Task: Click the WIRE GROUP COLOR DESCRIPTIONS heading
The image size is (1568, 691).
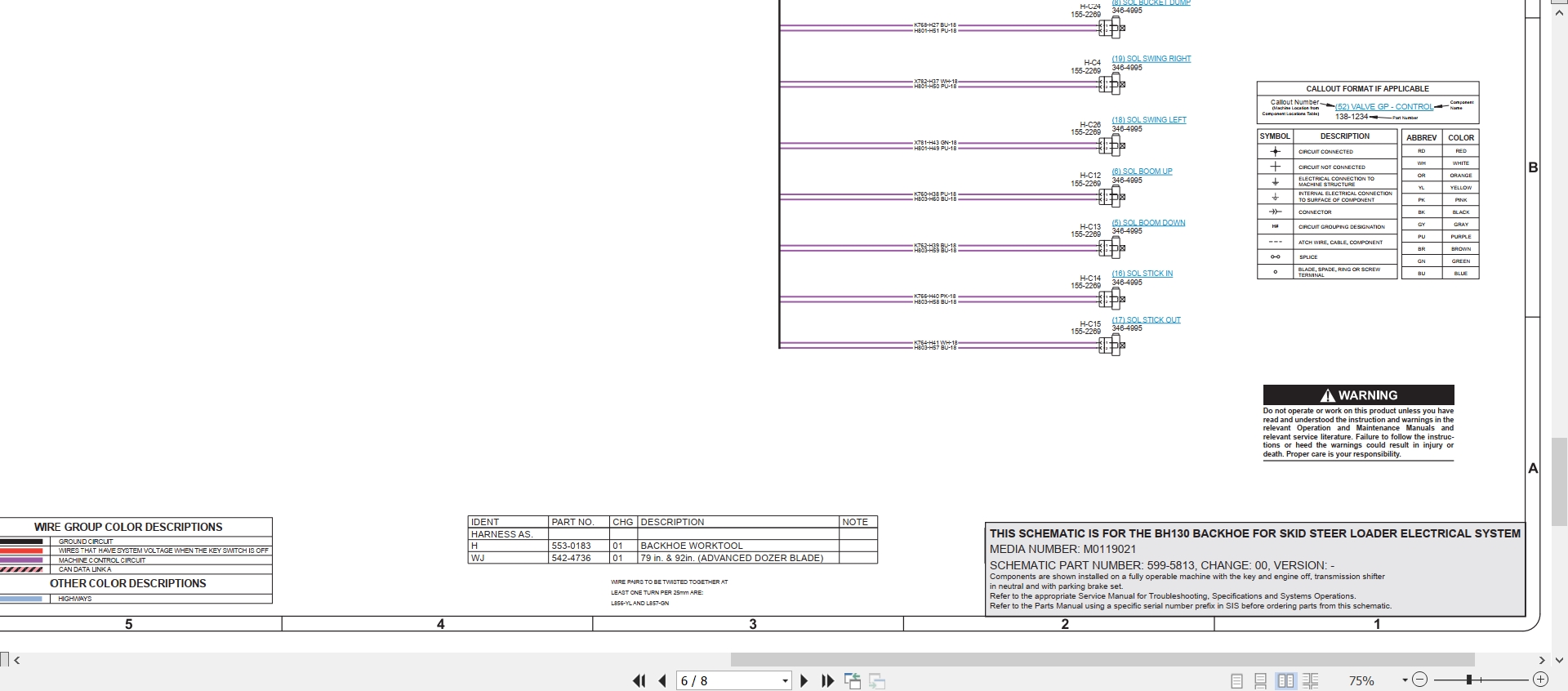Action: click(x=128, y=528)
